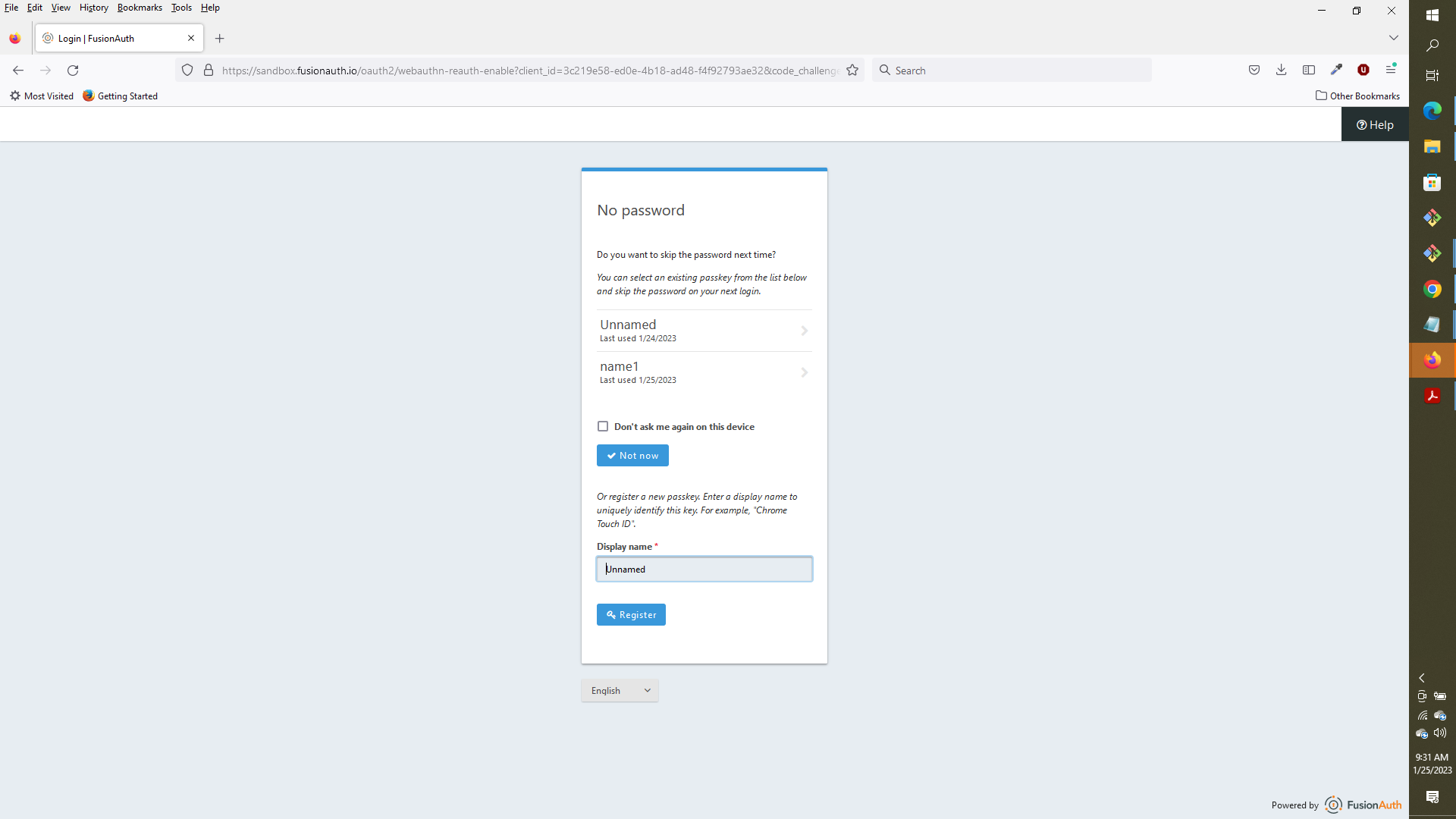Image resolution: width=1456 pixels, height=819 pixels.
Task: Save page to Pocket
Action: click(1254, 70)
